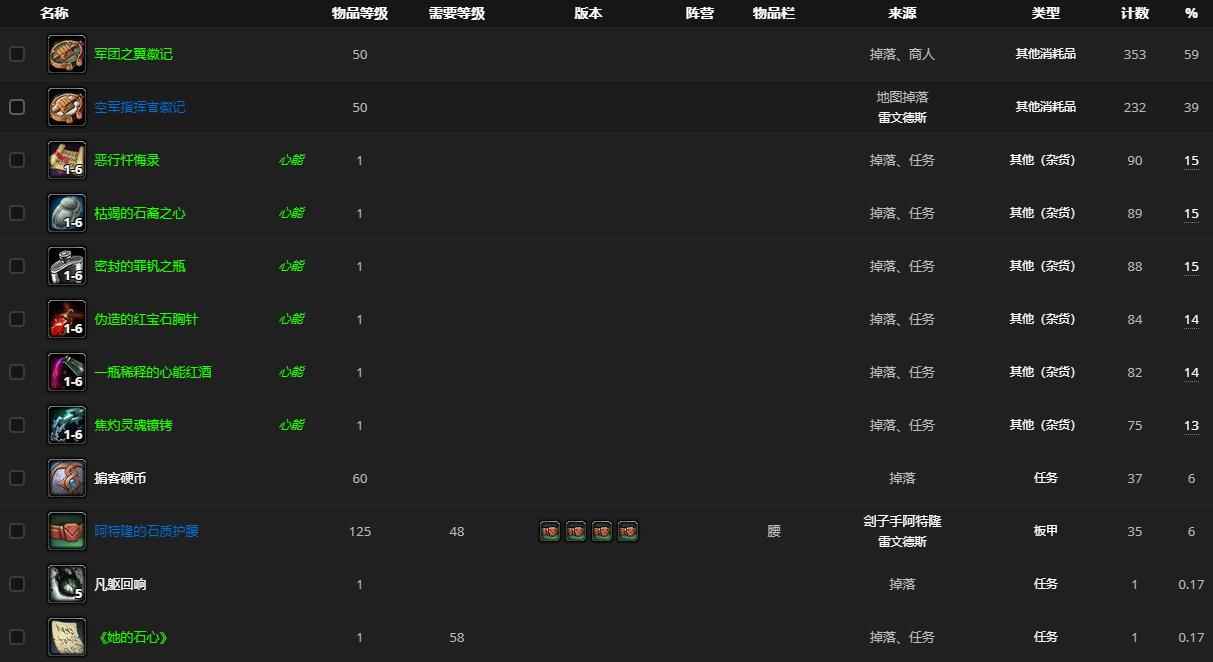Screen dimensions: 1213x662
Task: Click the 阿特隆的石质护腰 belt icon
Action: (x=67, y=531)
